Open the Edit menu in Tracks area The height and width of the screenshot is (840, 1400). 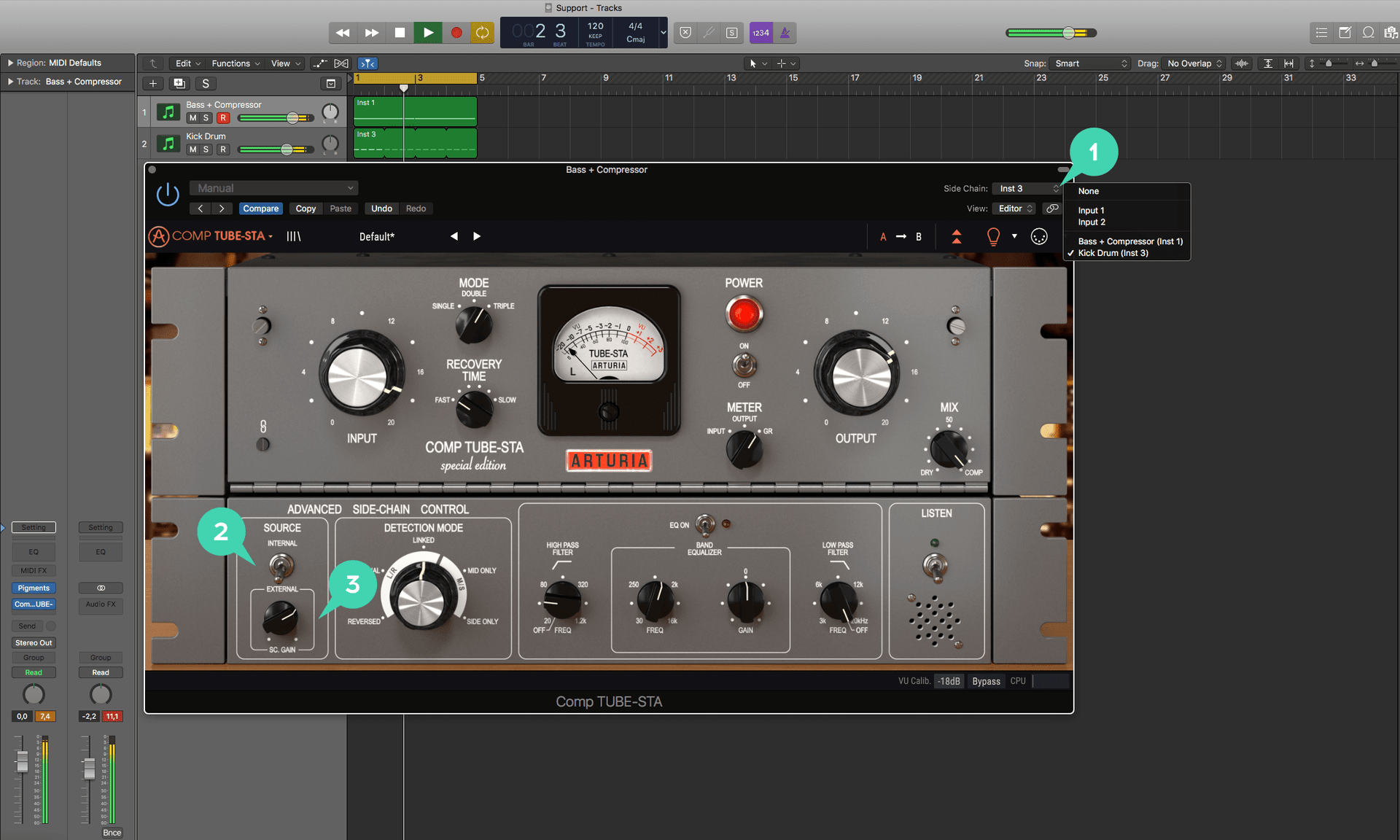(x=188, y=63)
